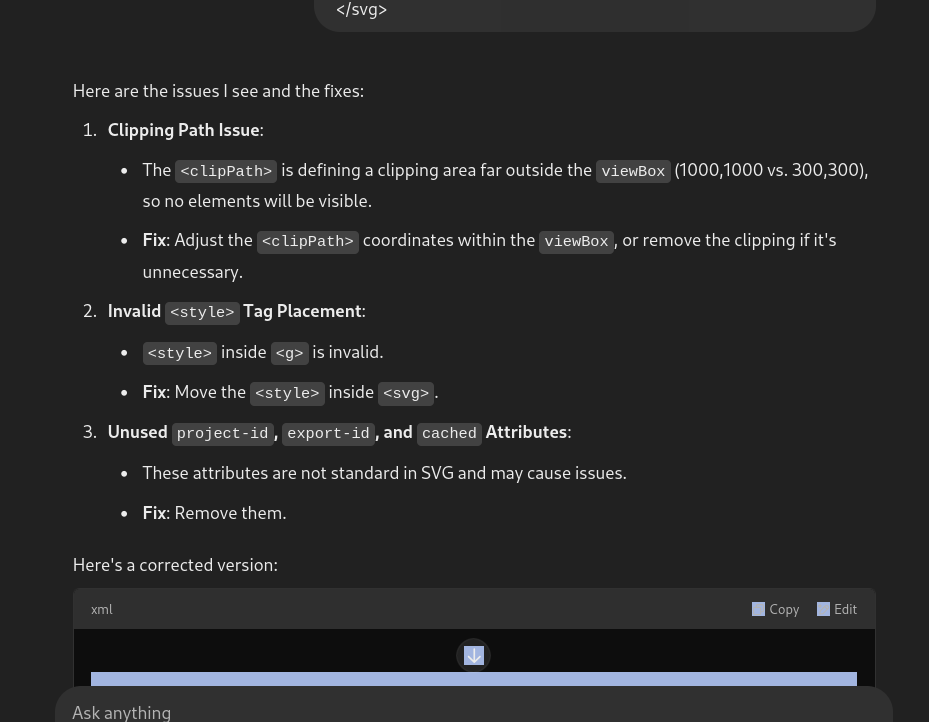Image resolution: width=929 pixels, height=722 pixels.
Task: Click the 'Clipping Path Issue' heading
Action: 183,130
